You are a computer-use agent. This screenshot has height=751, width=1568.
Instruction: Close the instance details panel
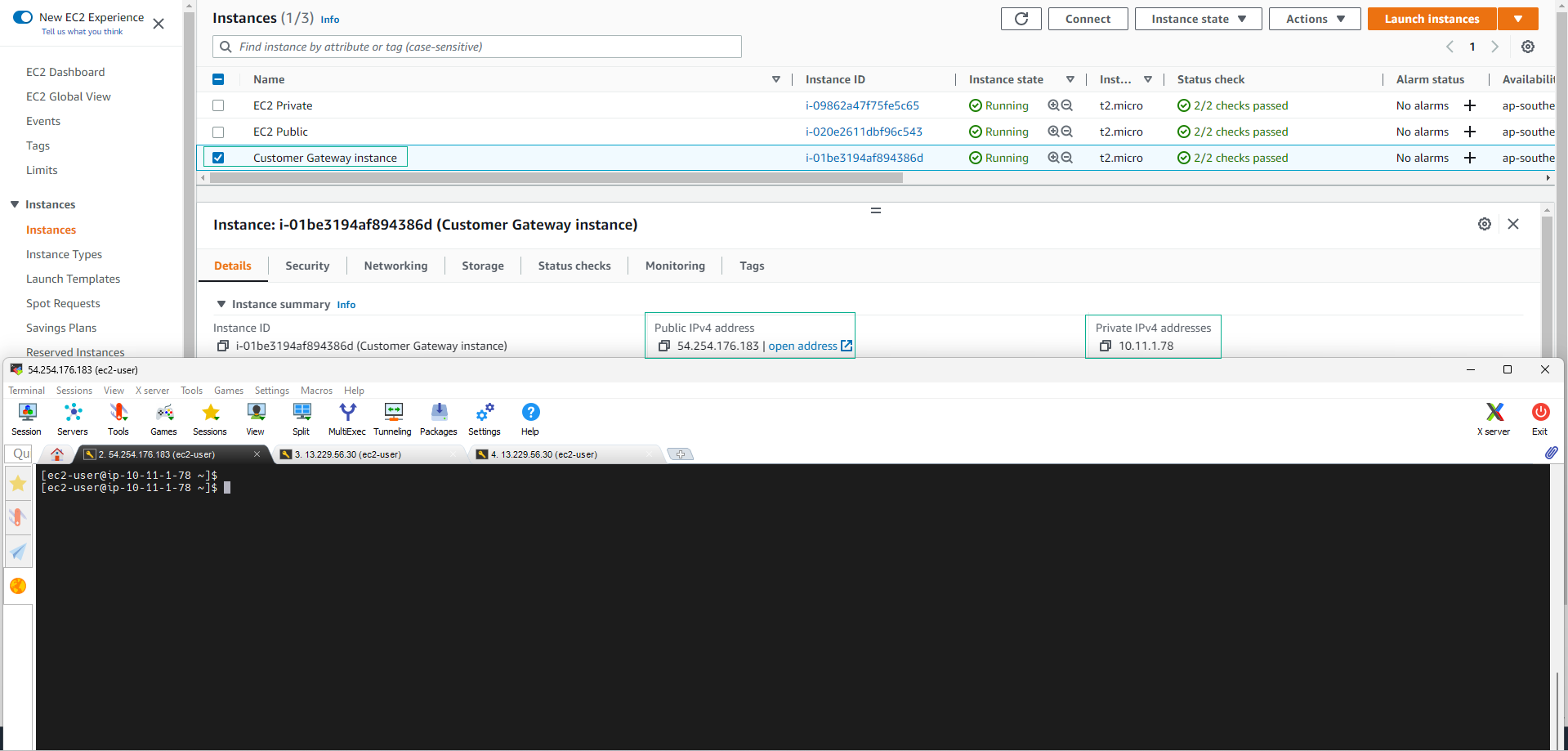(x=1513, y=224)
